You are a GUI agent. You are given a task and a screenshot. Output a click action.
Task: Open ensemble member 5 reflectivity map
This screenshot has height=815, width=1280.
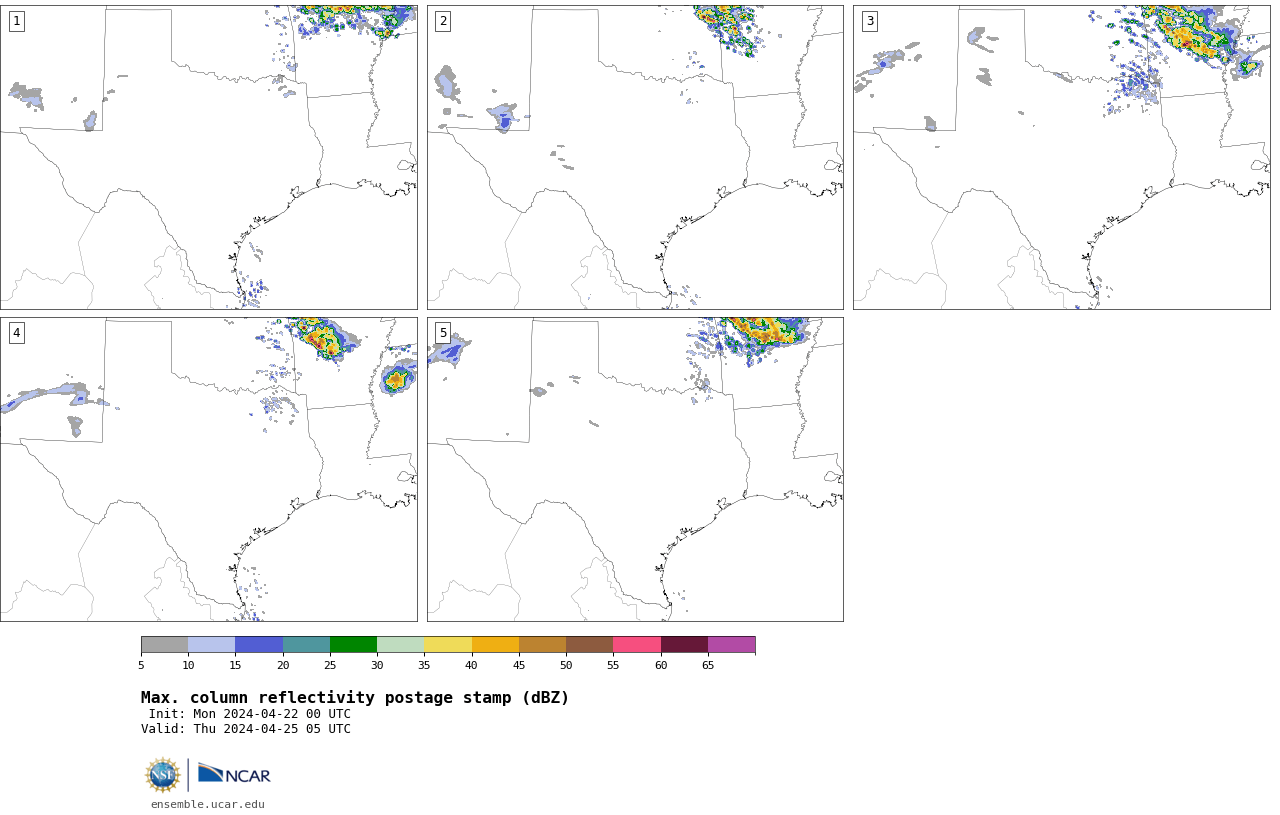[x=635, y=469]
